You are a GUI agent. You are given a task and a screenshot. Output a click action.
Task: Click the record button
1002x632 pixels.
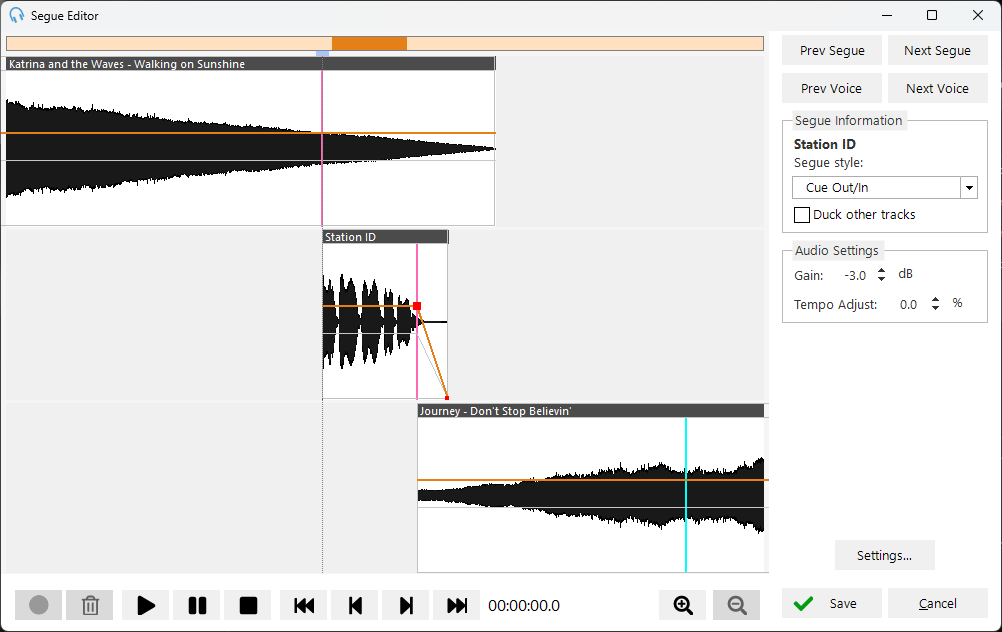(38, 605)
